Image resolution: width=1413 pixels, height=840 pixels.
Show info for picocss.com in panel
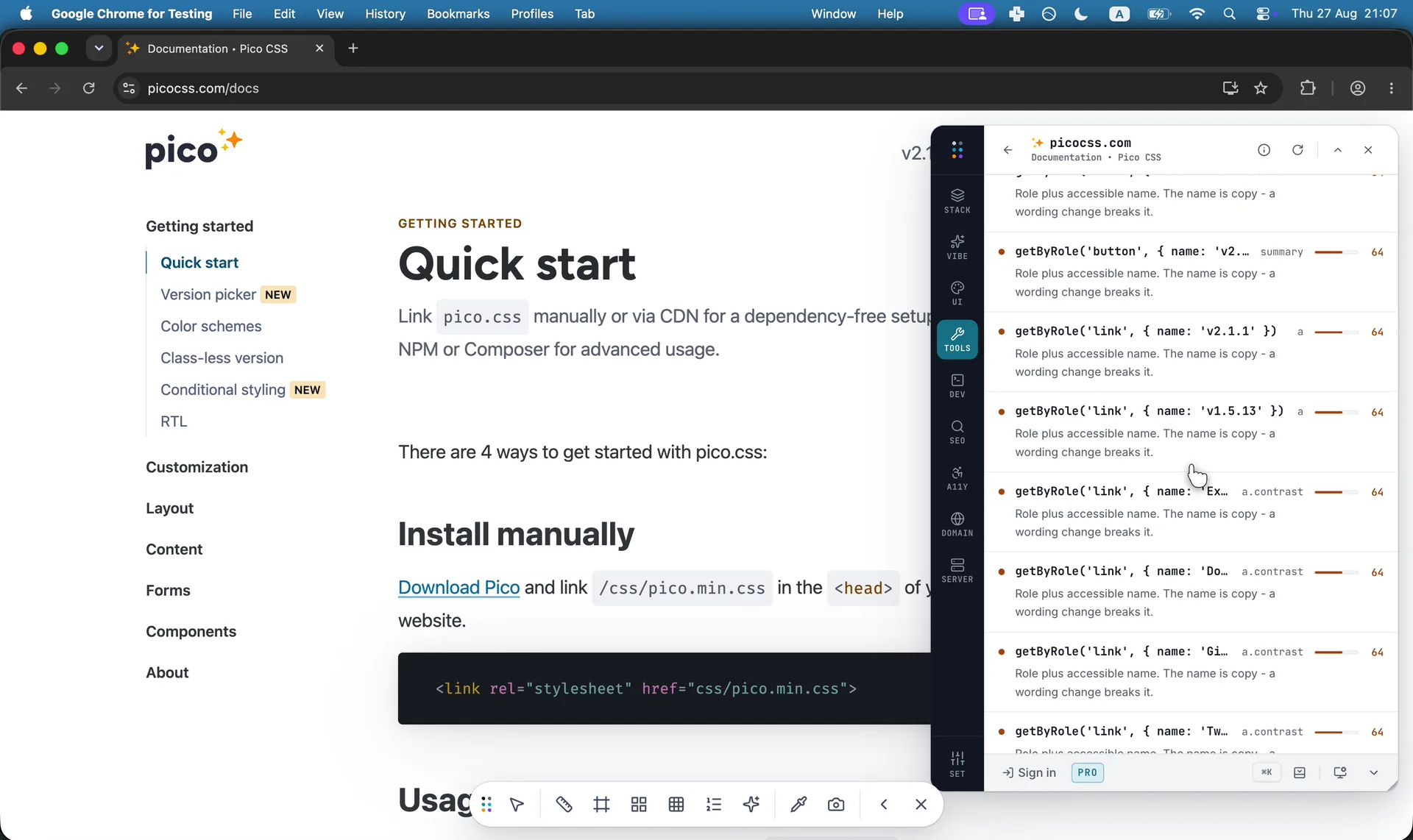pyautogui.click(x=1264, y=150)
